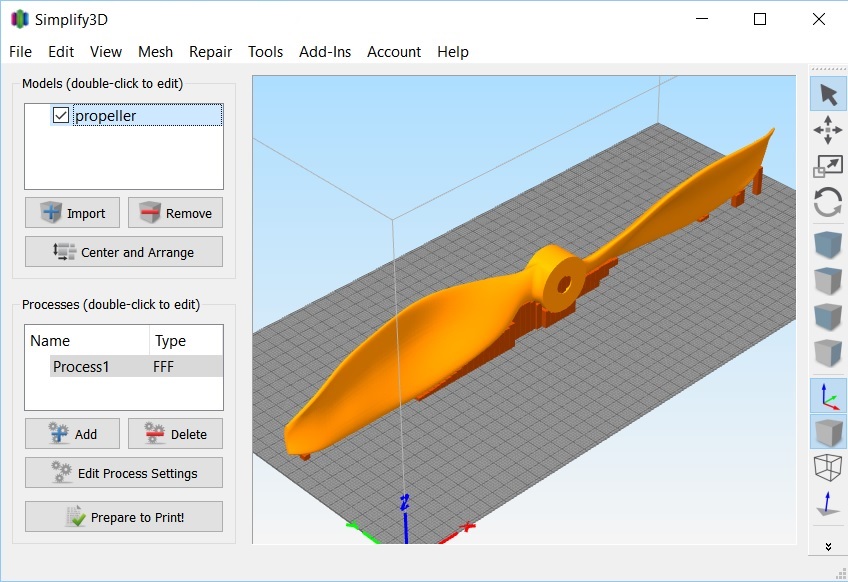Switch to wireframe cube view
This screenshot has width=848, height=582.
pyautogui.click(x=828, y=467)
